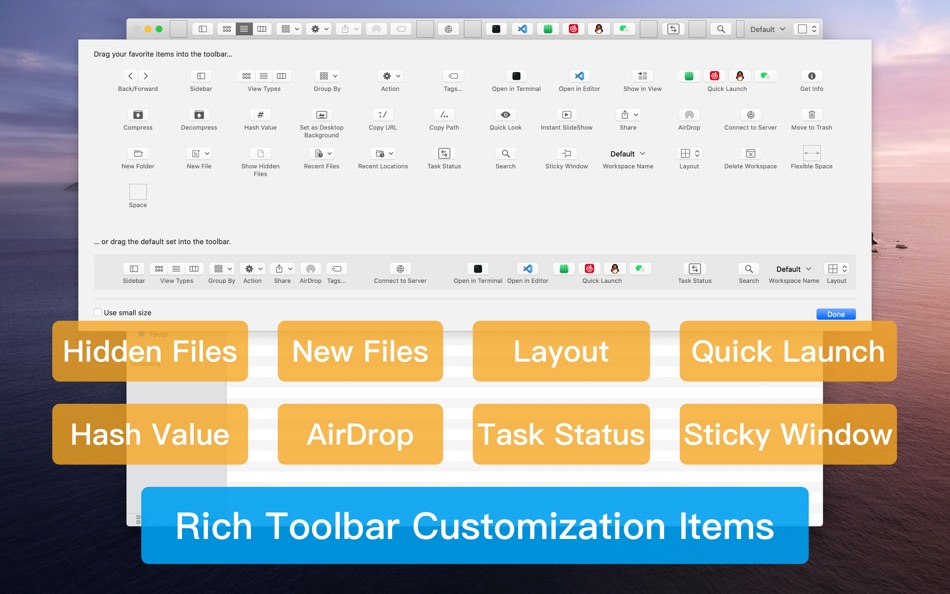This screenshot has height=594, width=950.
Task: Click the Get Info palette icon
Action: 811,76
